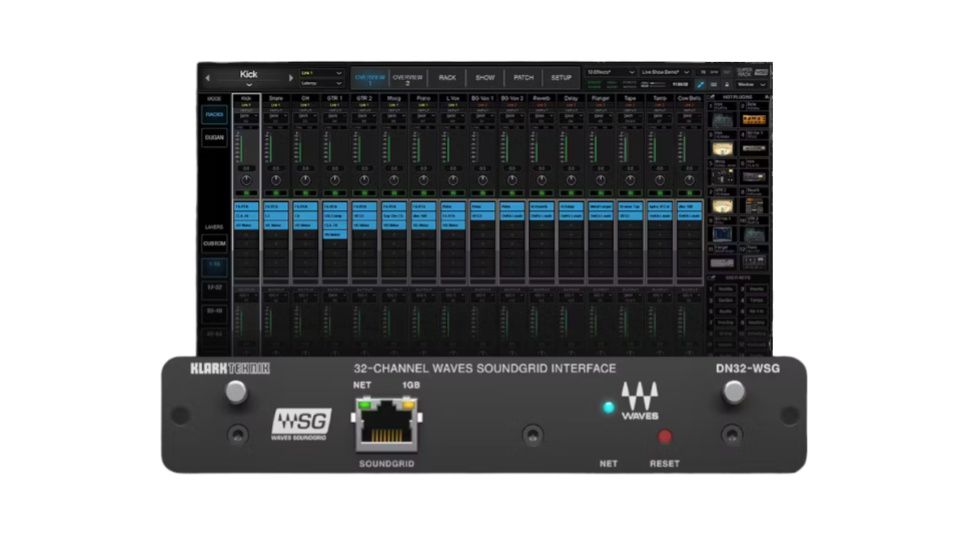Open the session dropdown left of Live Show Demo
The height and width of the screenshot is (533, 967).
pyautogui.click(x=611, y=72)
